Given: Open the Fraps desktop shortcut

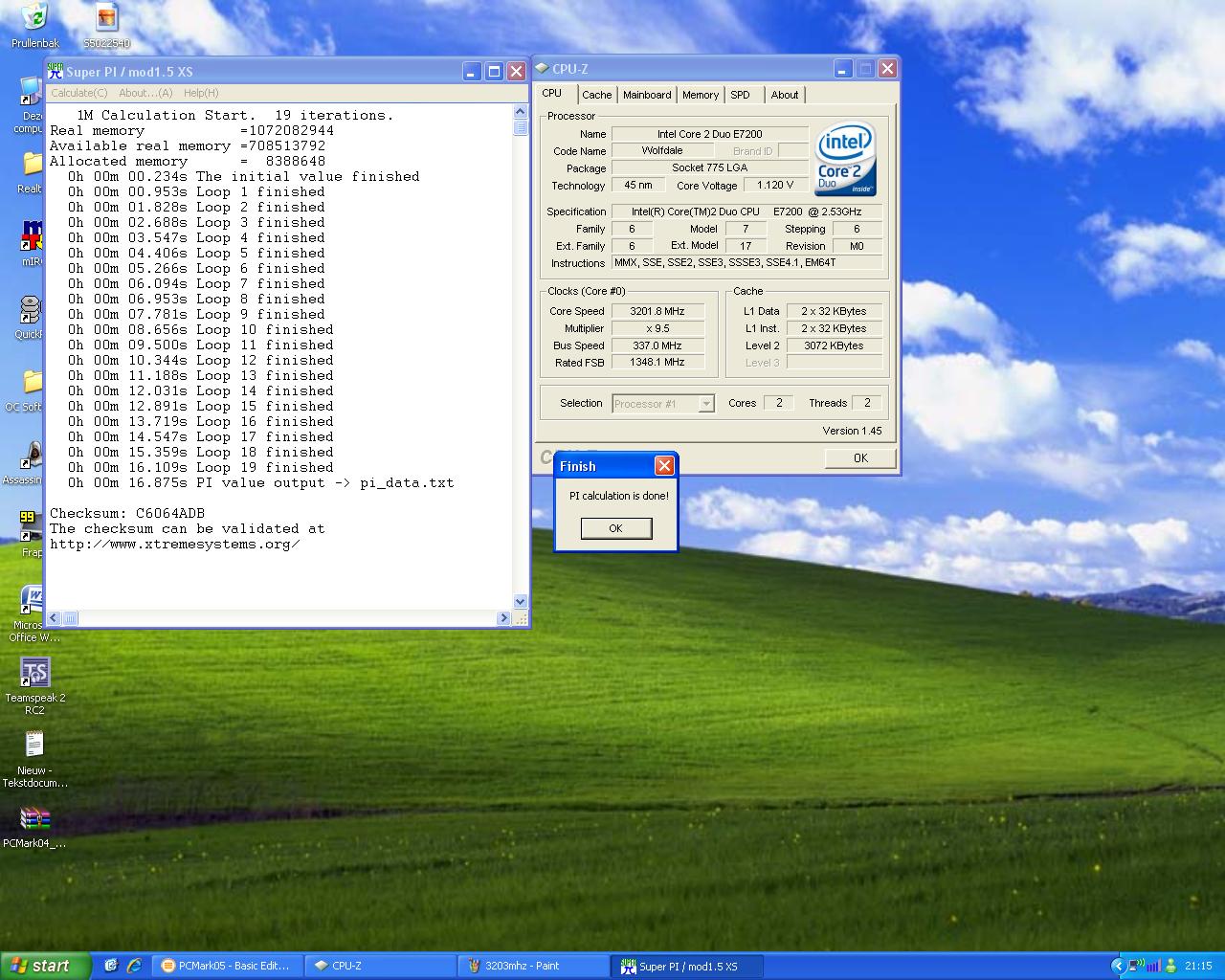Looking at the screenshot, I should 31,524.
